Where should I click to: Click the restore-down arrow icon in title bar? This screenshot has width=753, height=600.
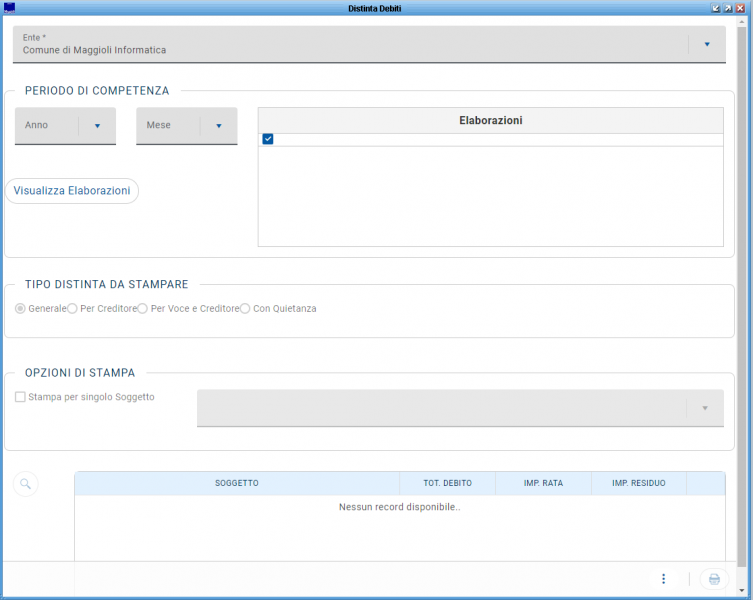pyautogui.click(x=716, y=7)
